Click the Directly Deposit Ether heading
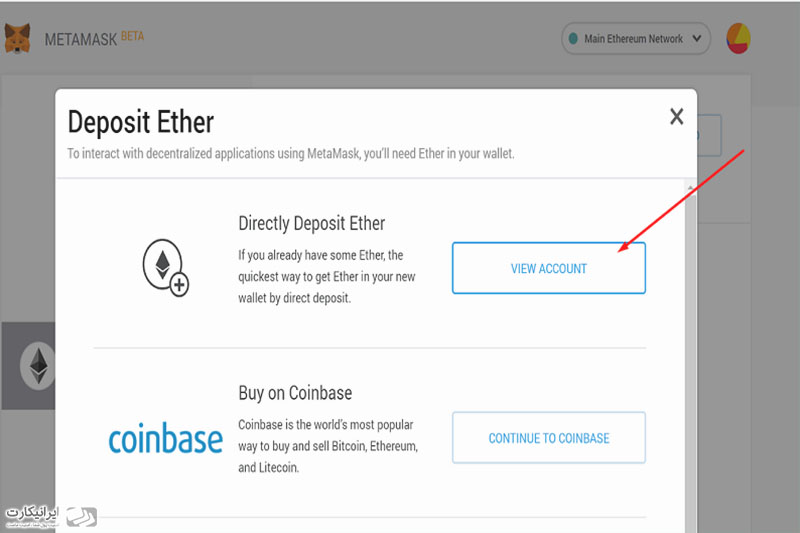 (311, 223)
